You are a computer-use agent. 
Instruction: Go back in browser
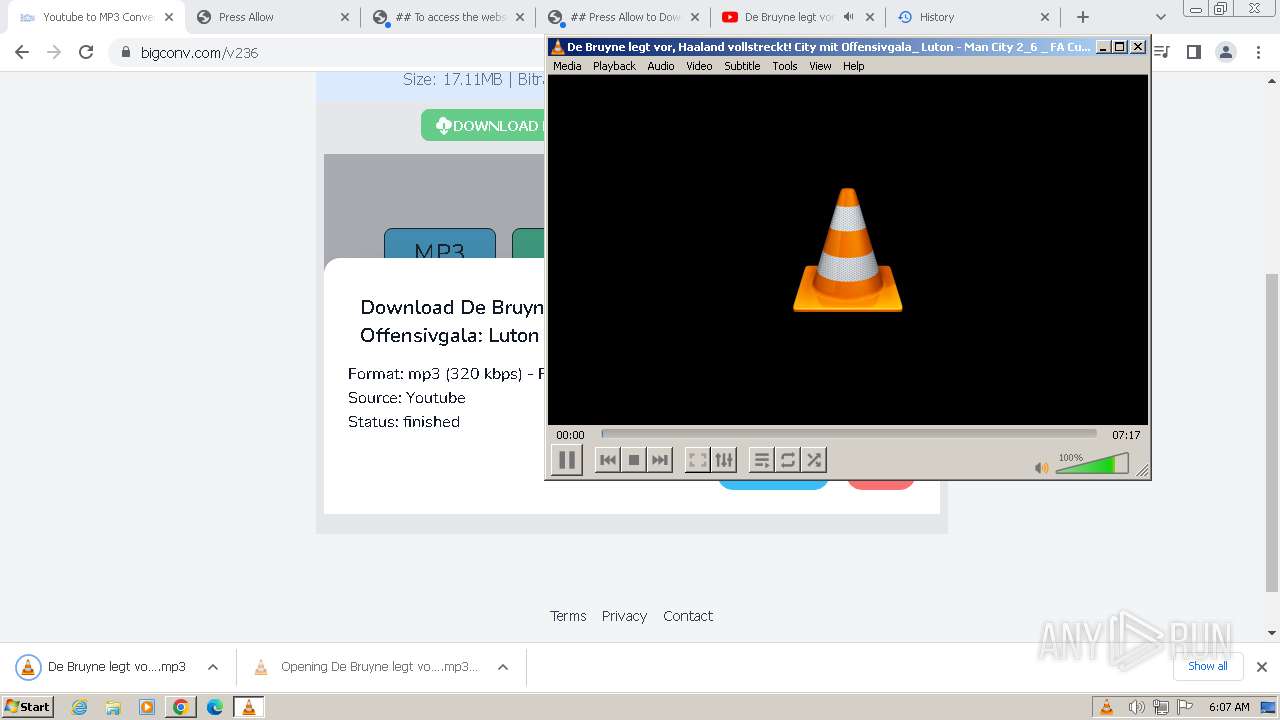tap(22, 52)
